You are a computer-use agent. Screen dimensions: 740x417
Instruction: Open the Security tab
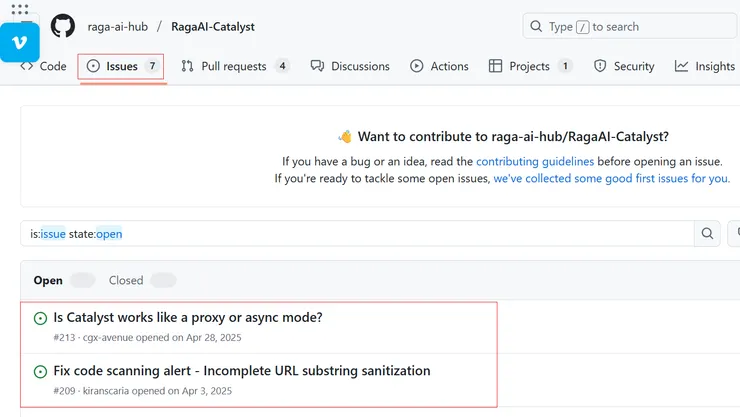pyautogui.click(x=624, y=66)
